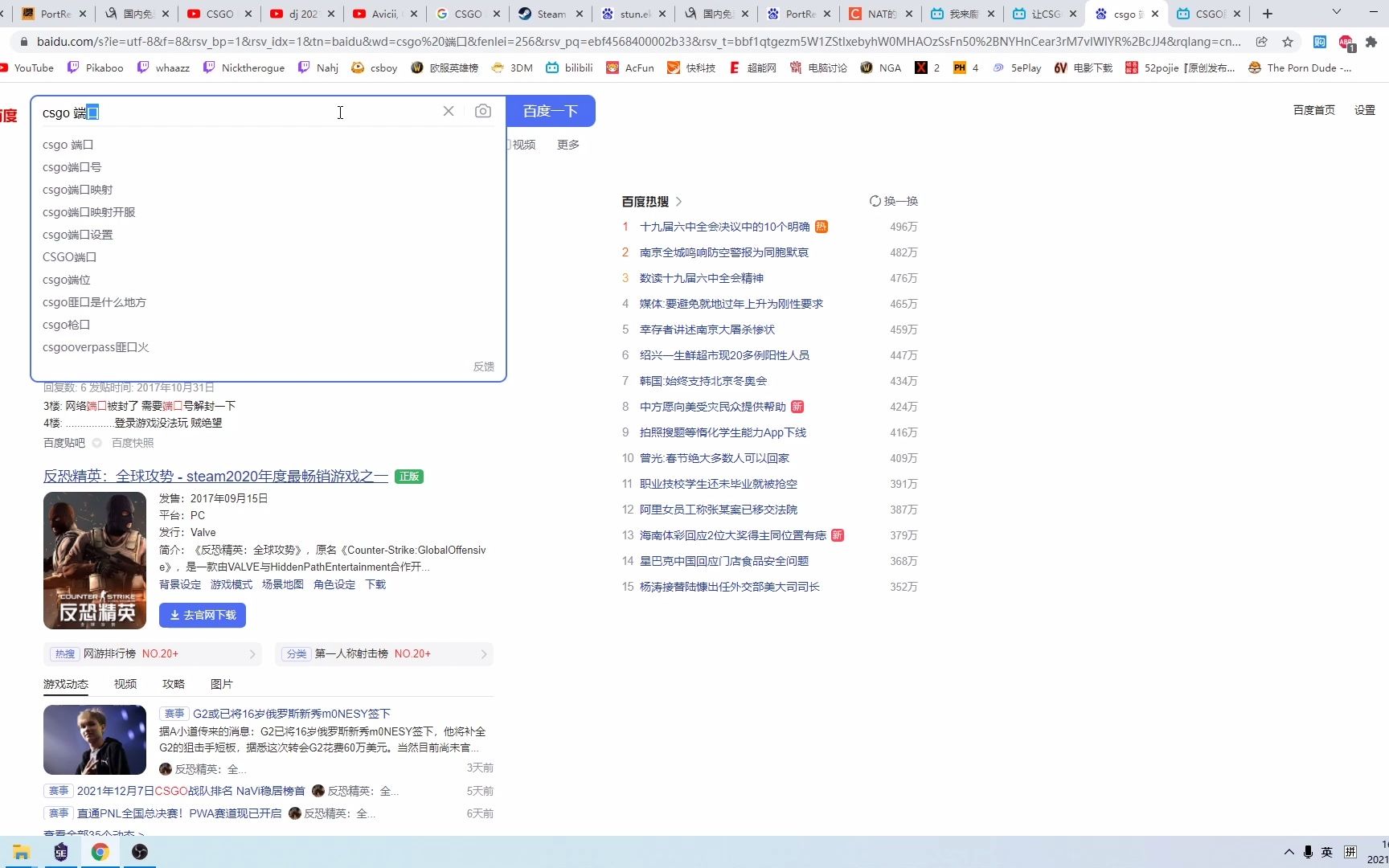Switch to 视频 tab in game card
The image size is (1389, 868).
[x=125, y=684]
